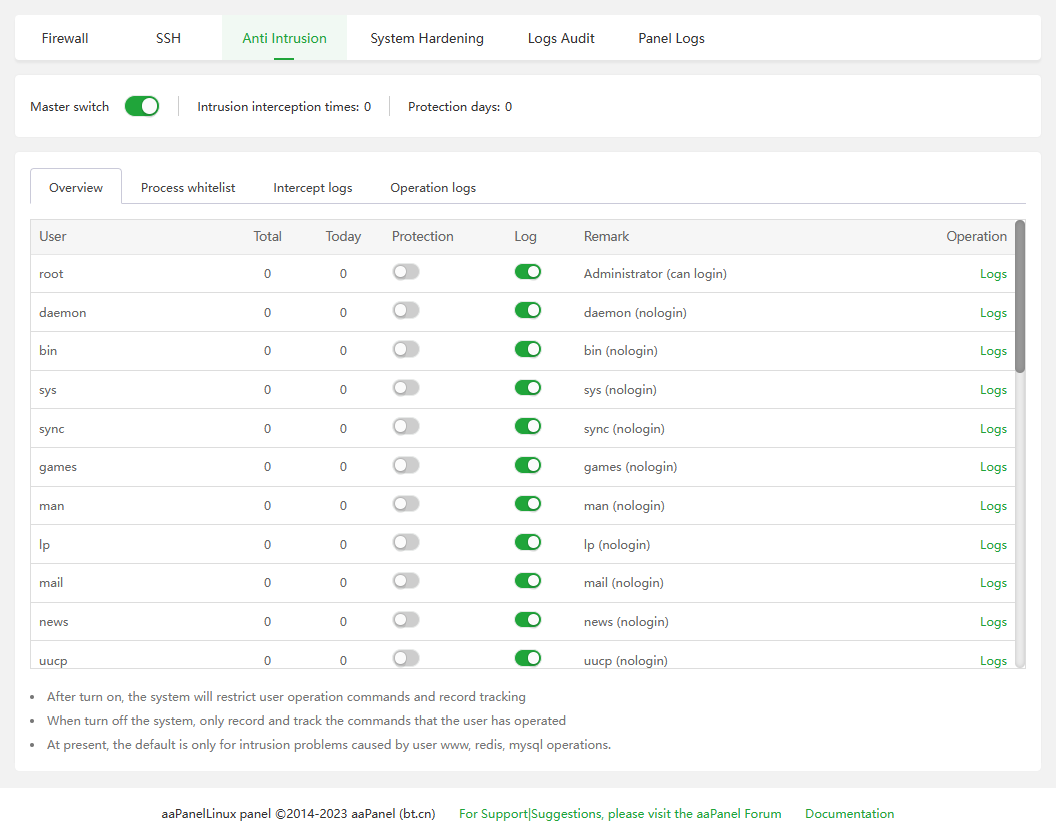Enable Protection for root user
The width and height of the screenshot is (1056, 838).
tap(406, 272)
